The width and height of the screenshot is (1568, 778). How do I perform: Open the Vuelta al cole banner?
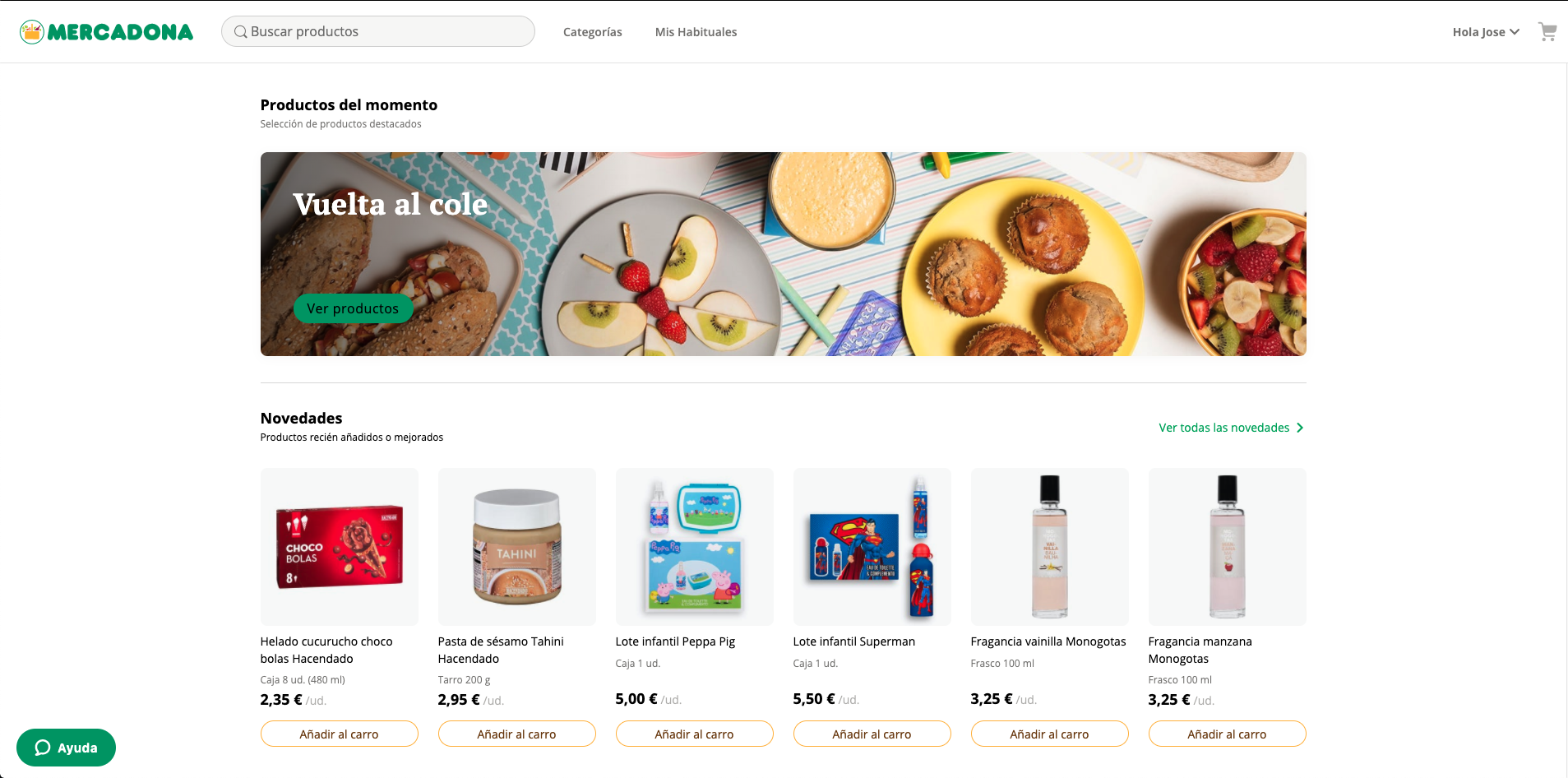click(x=784, y=254)
